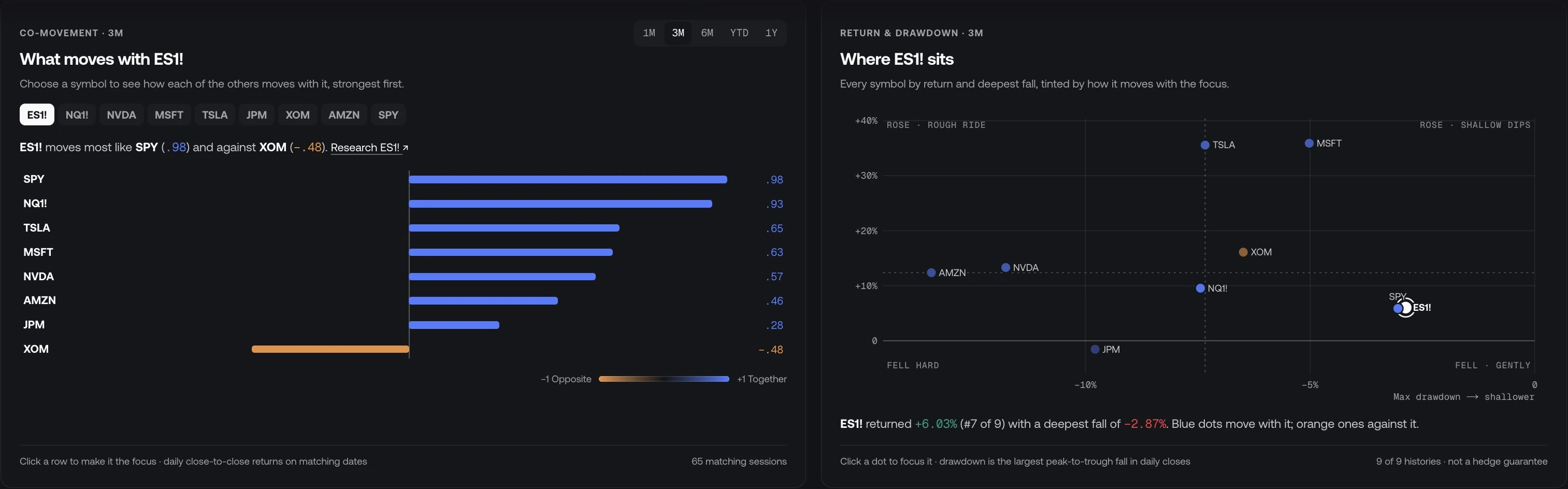Switch to the YTD time range

click(739, 33)
